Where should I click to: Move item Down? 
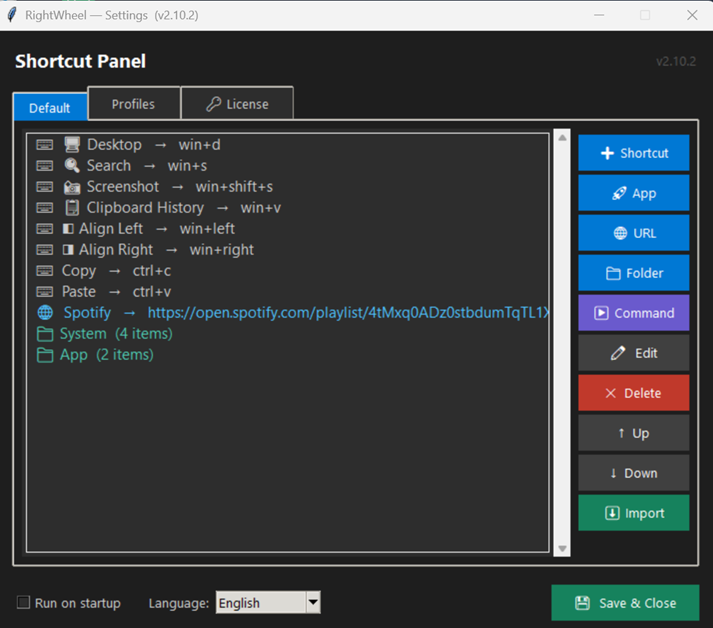pyautogui.click(x=633, y=473)
